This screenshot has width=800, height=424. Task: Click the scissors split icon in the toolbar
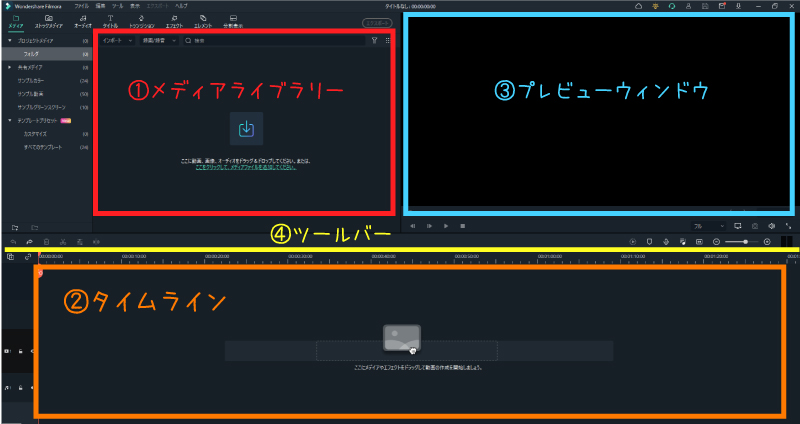[63, 242]
